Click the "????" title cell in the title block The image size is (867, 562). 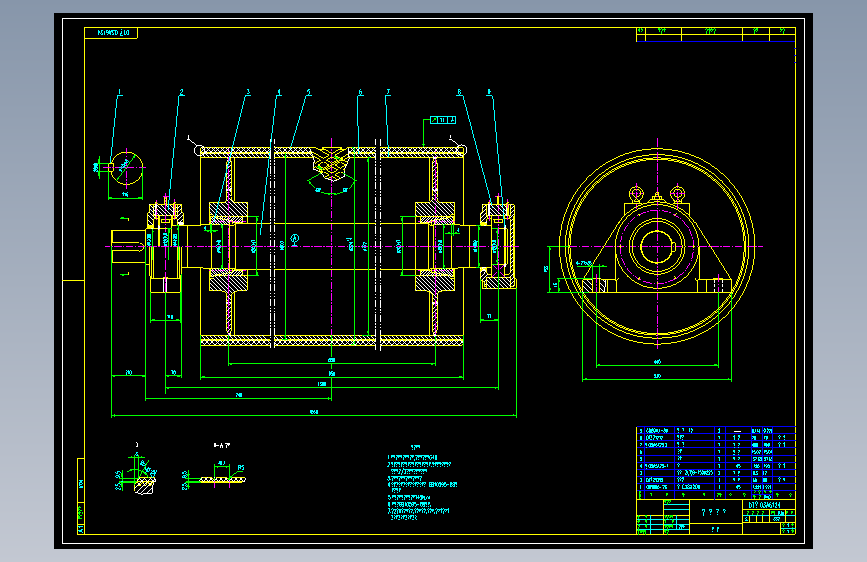click(716, 512)
